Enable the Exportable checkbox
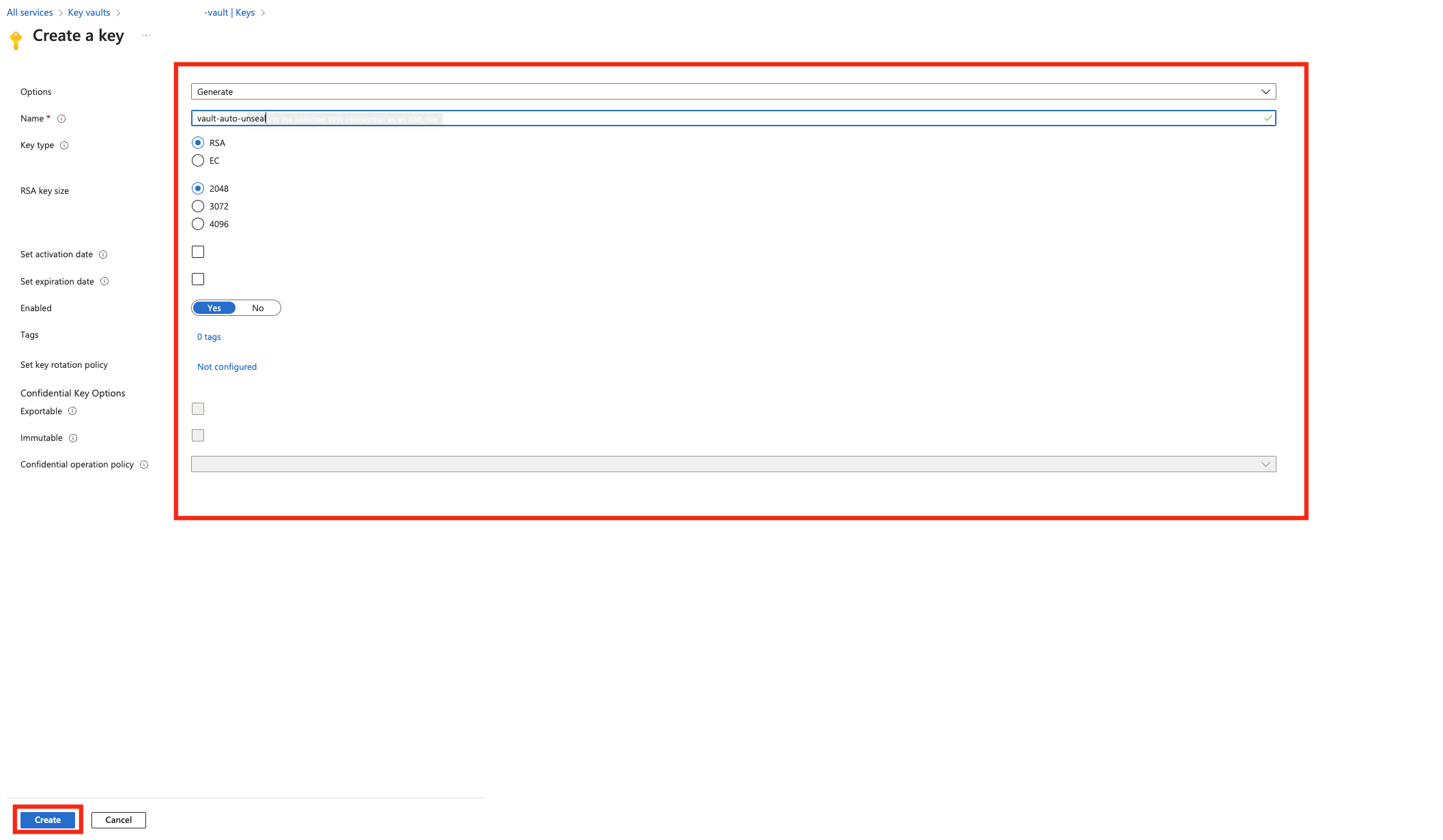The image size is (1443, 840). (x=197, y=408)
